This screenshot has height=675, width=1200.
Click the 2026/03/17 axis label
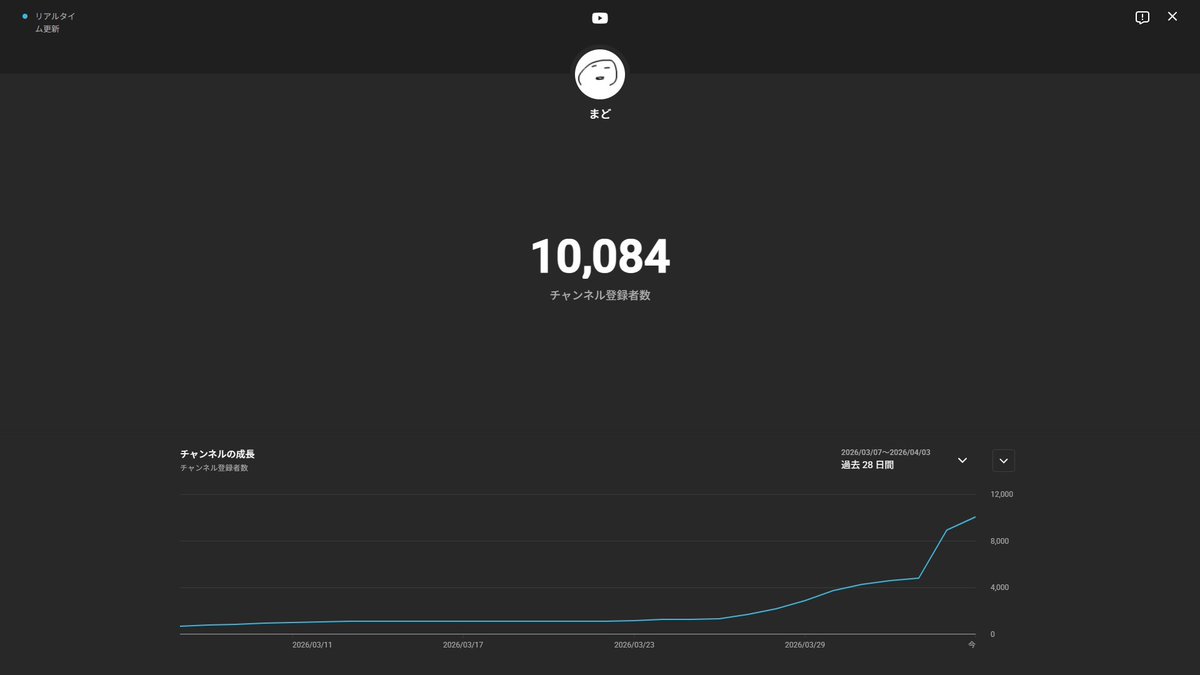(463, 645)
